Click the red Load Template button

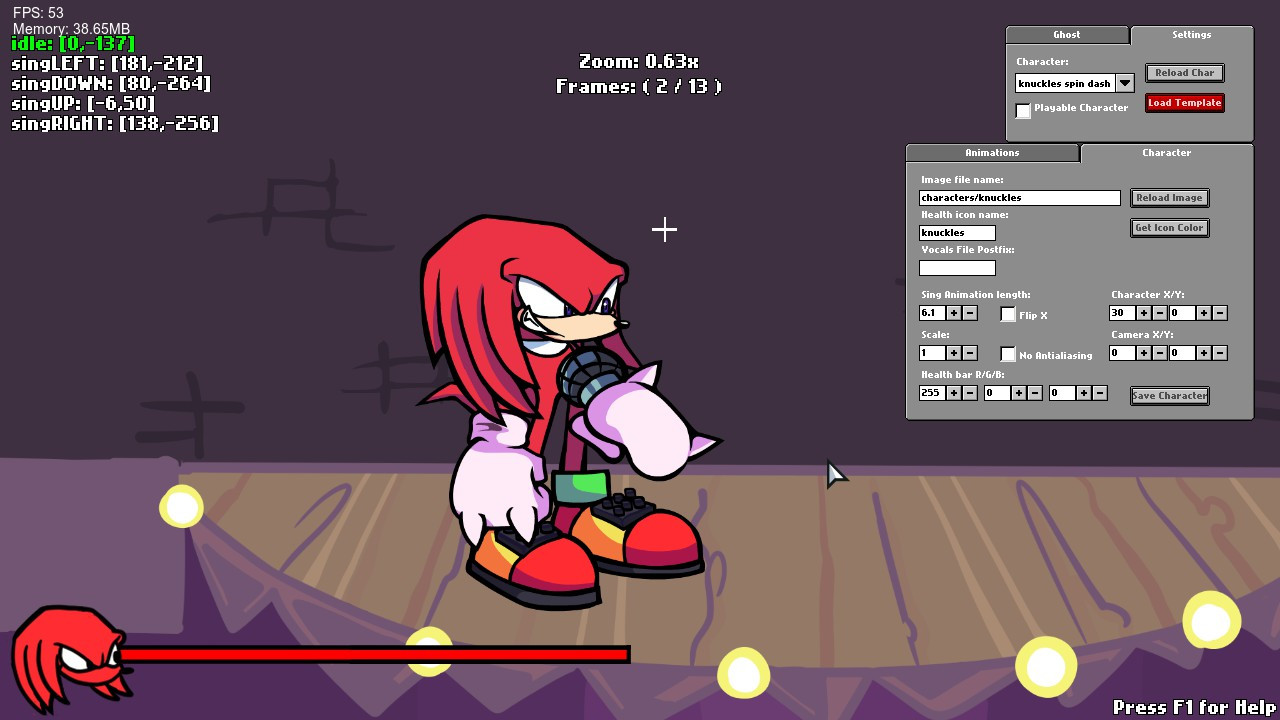[x=1184, y=103]
